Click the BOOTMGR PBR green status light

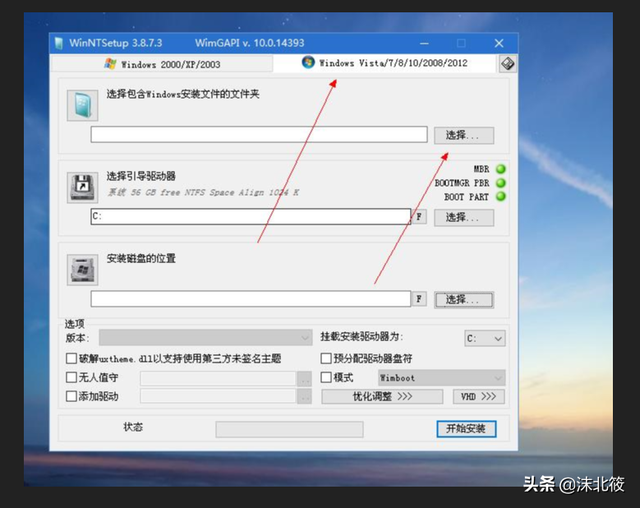500,183
